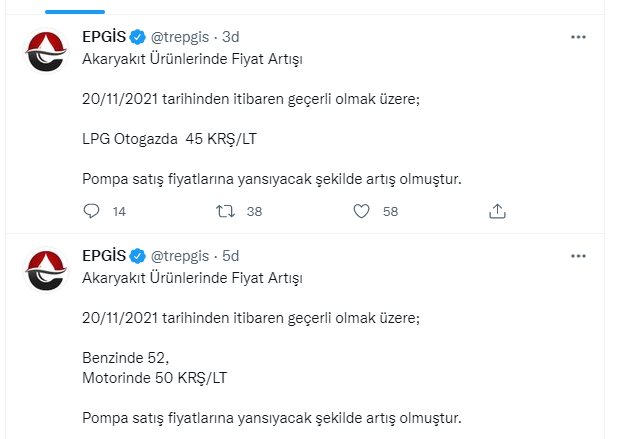Image resolution: width=642 pixels, height=439 pixels.
Task: Open EPGİS profile name on 3d tweet
Action: coord(104,37)
